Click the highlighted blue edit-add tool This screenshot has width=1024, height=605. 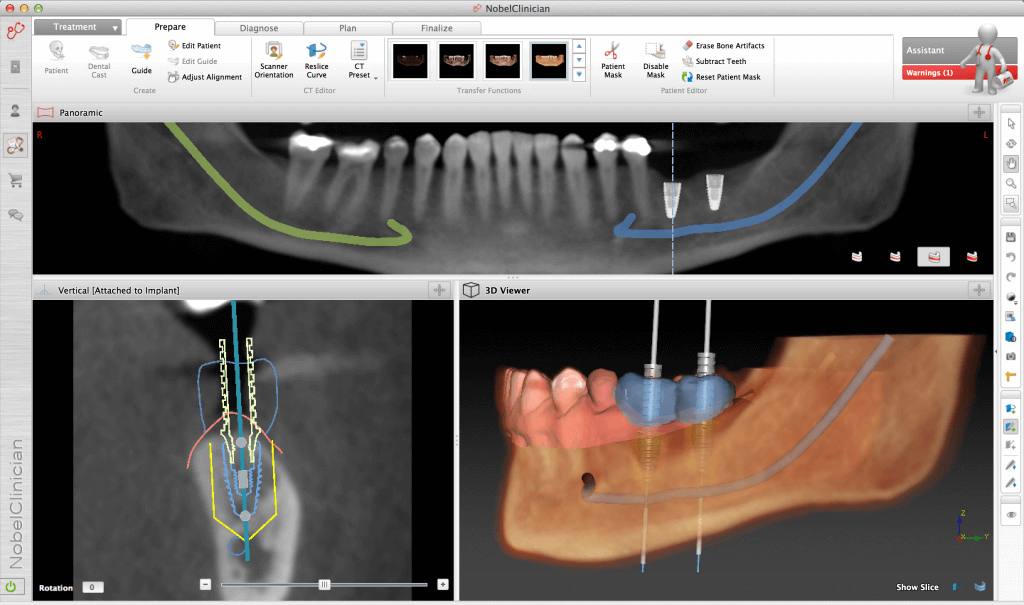(x=1011, y=427)
